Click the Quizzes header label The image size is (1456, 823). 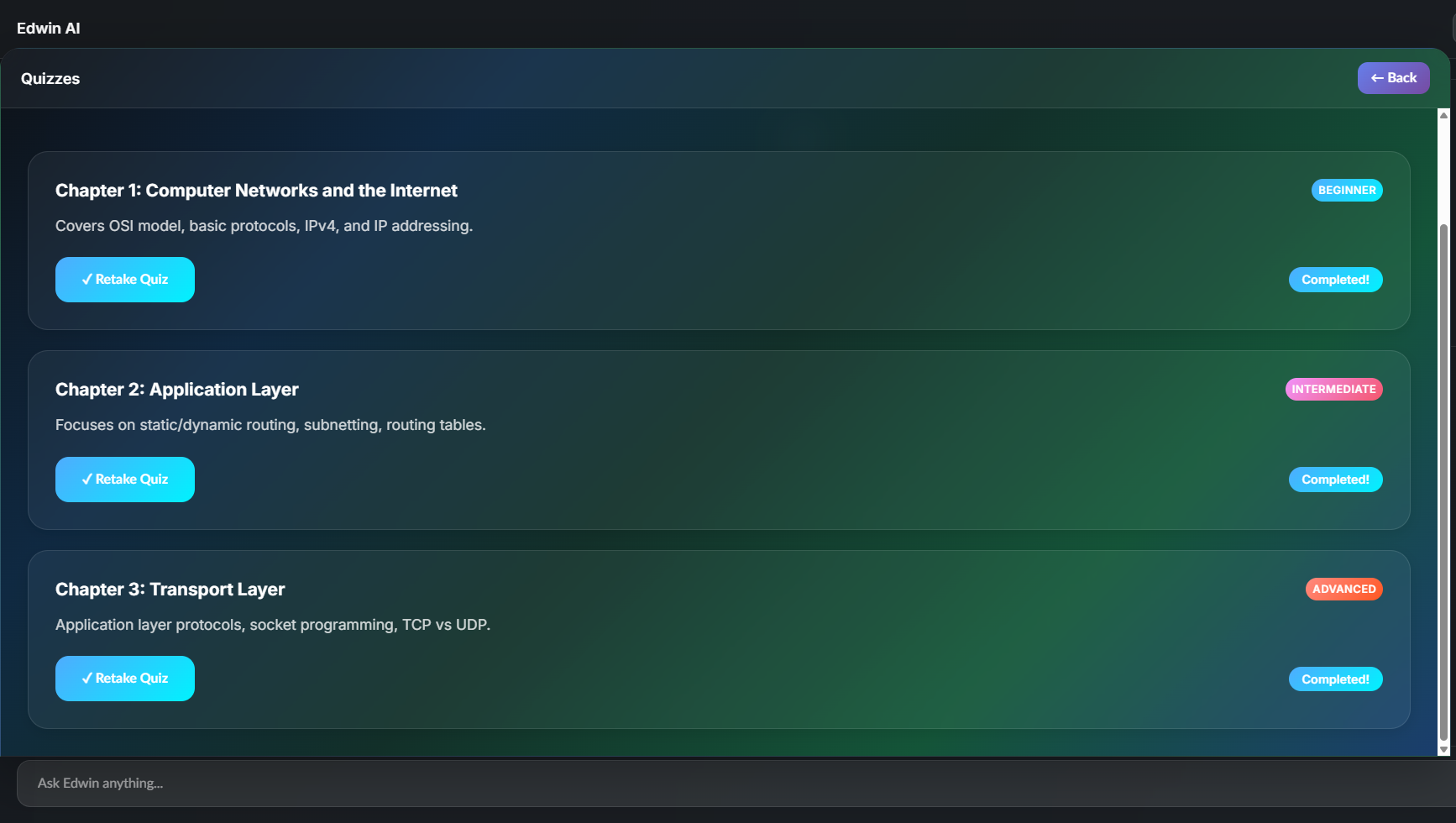[50, 79]
